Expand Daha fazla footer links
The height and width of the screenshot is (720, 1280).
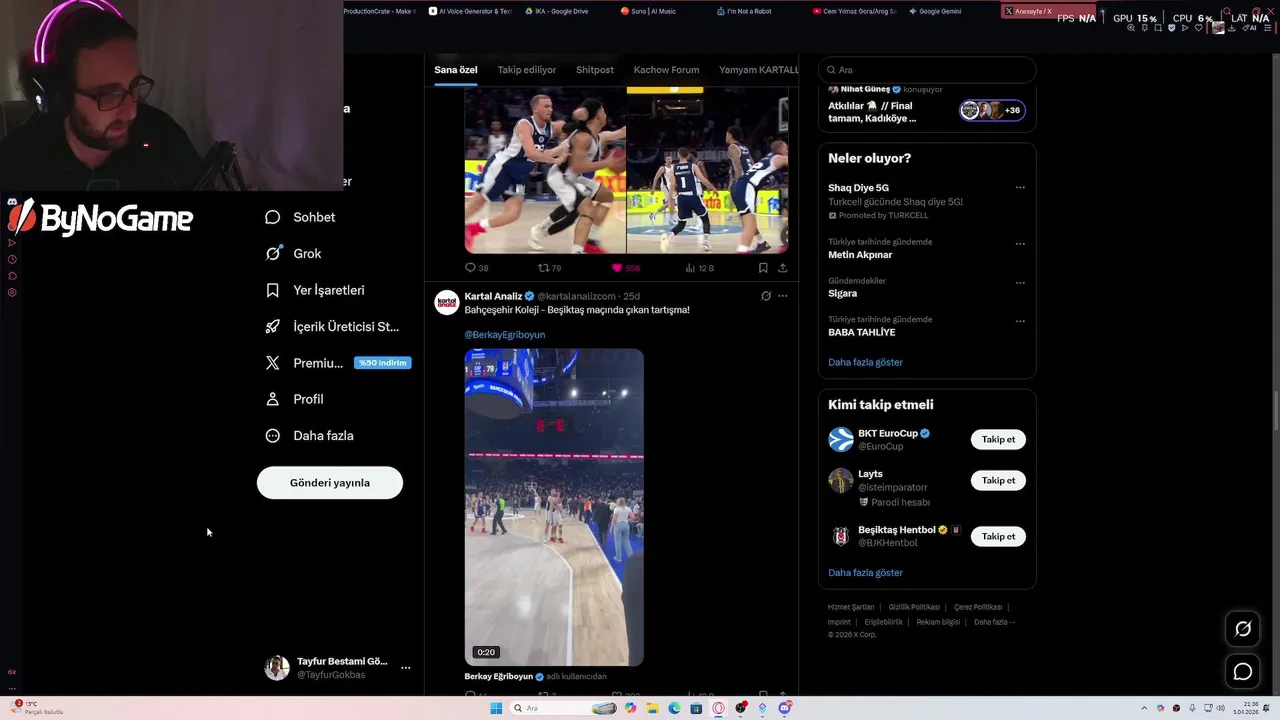pos(994,622)
